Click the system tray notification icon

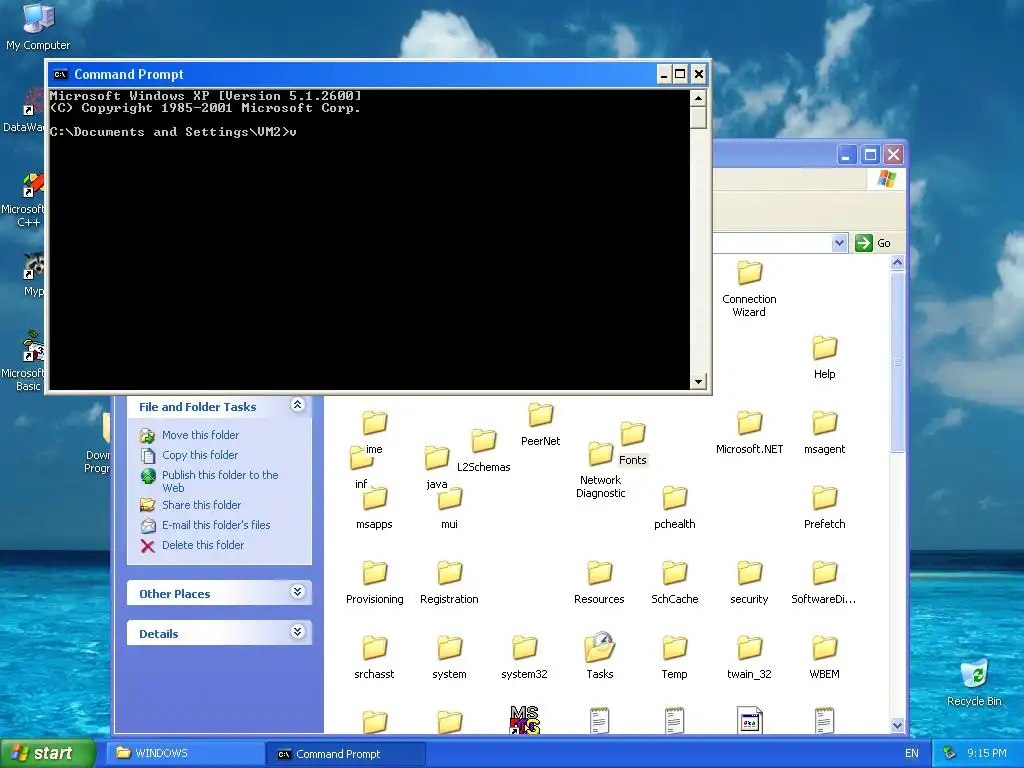pyautogui.click(x=950, y=754)
